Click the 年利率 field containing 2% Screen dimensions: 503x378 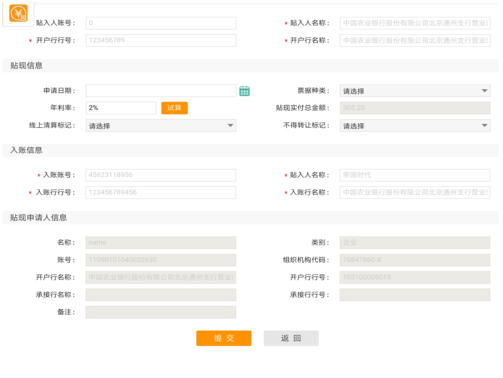[x=121, y=108]
